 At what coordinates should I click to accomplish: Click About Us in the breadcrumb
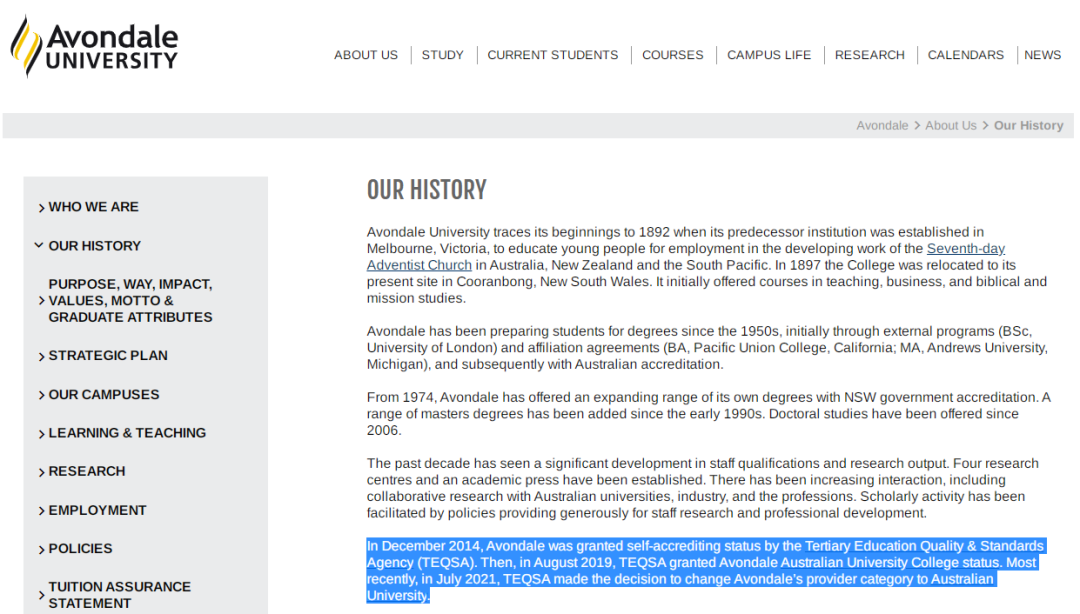[x=950, y=126]
